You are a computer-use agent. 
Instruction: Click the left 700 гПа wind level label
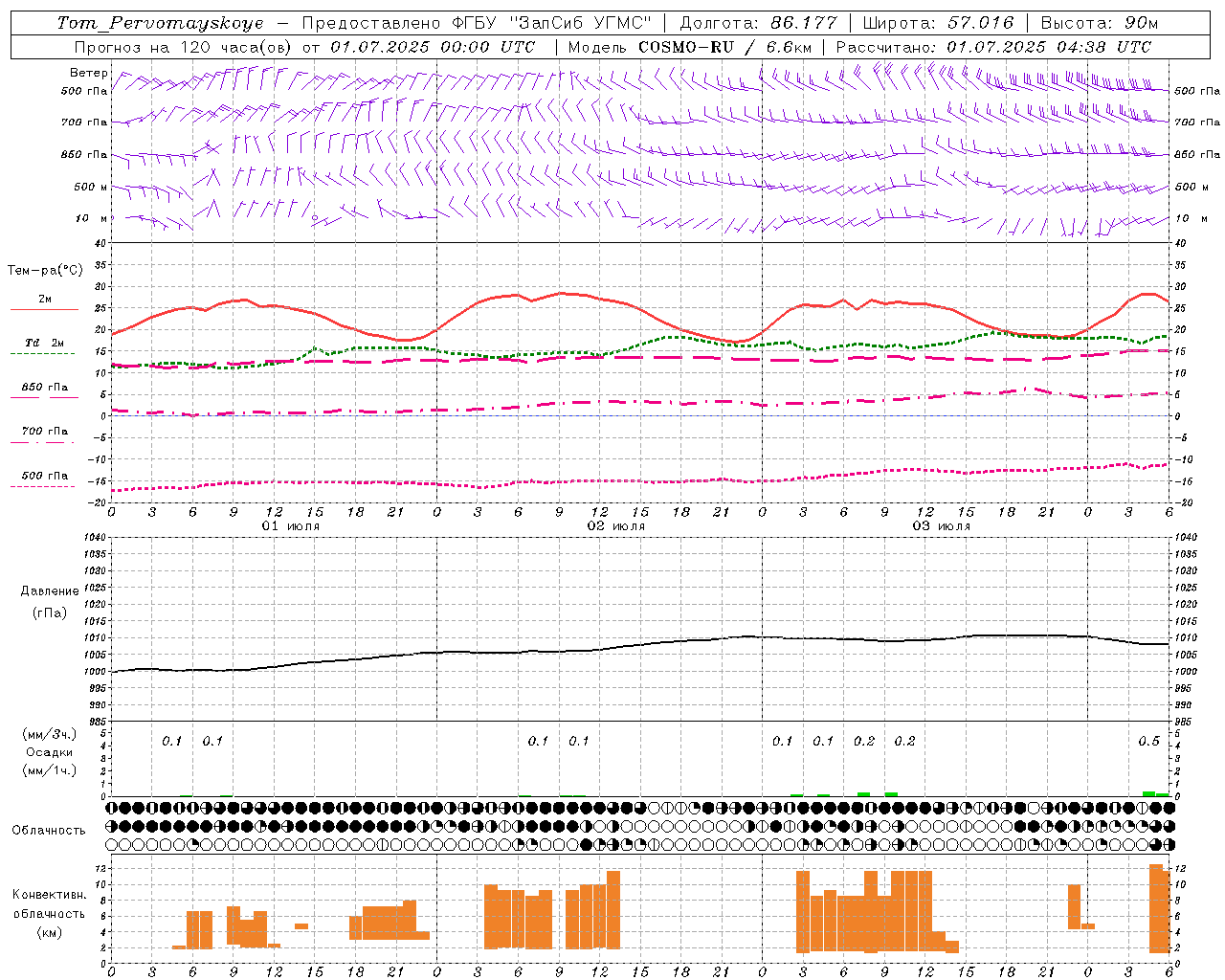click(x=84, y=122)
